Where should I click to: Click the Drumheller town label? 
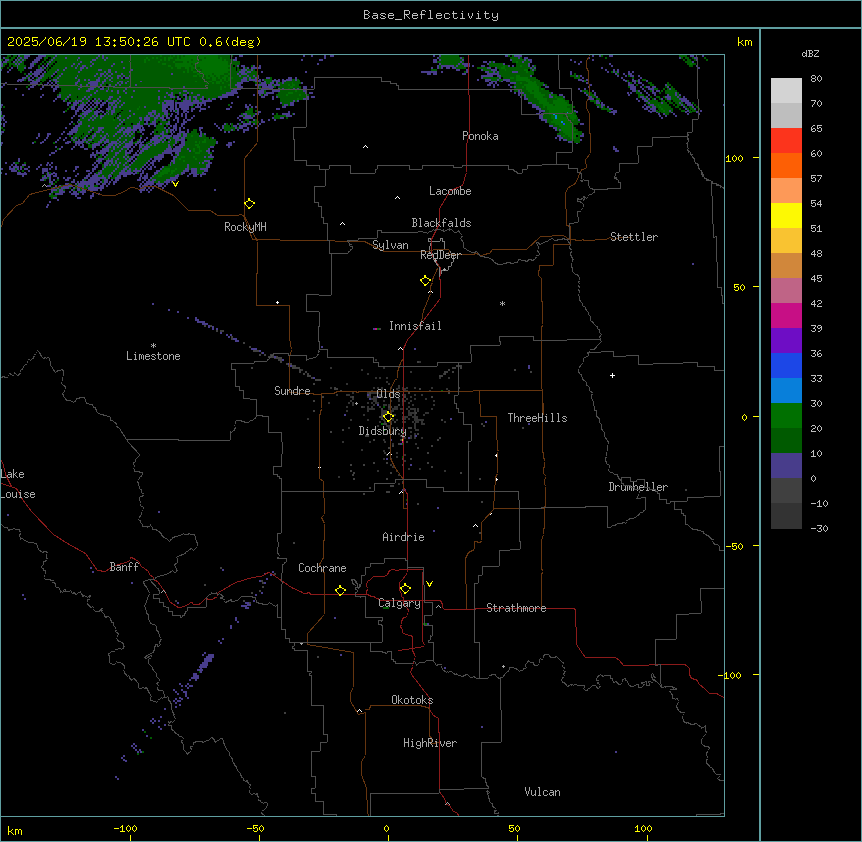[638, 487]
